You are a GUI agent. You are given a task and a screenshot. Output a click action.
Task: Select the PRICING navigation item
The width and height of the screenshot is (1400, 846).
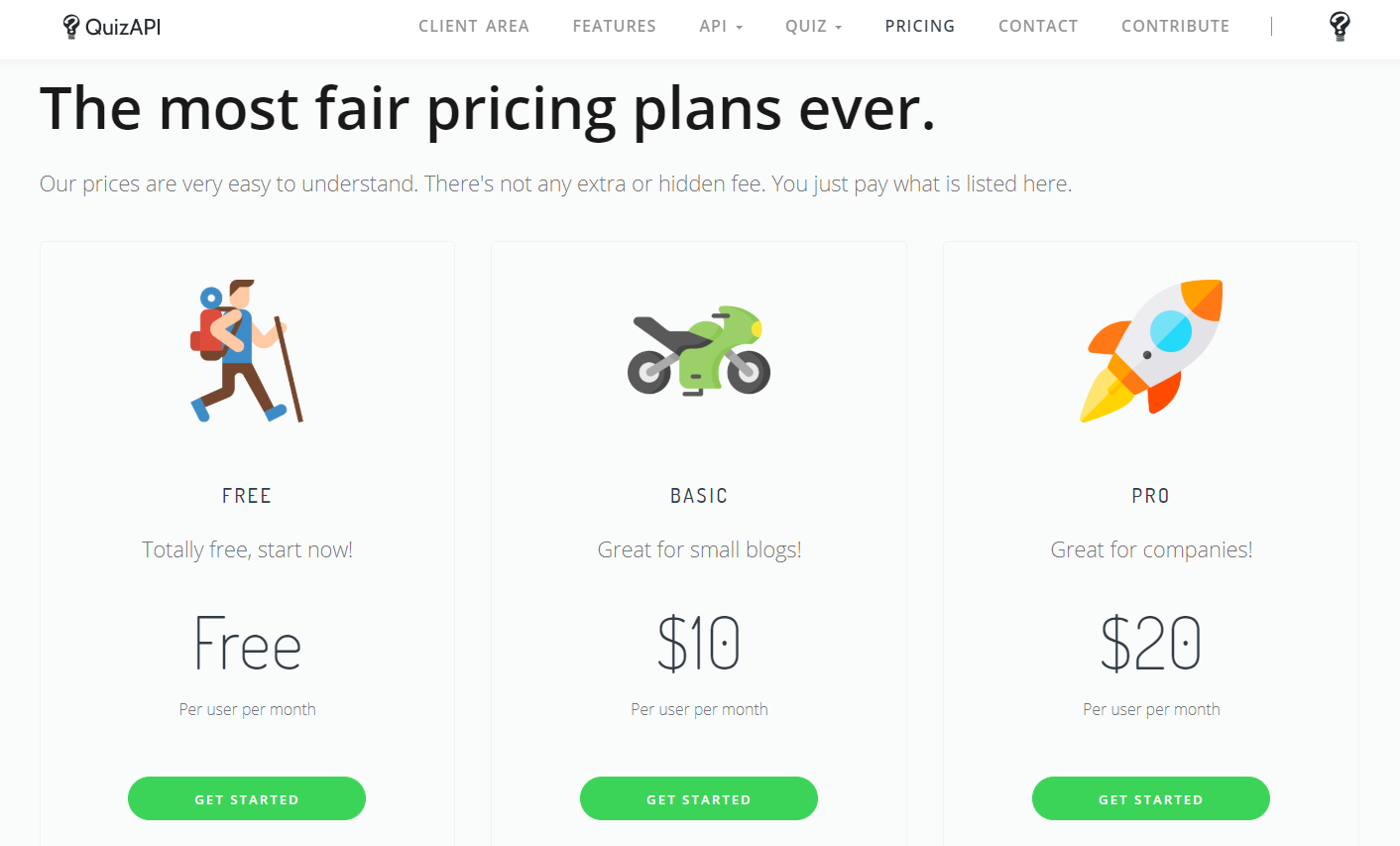pos(919,27)
